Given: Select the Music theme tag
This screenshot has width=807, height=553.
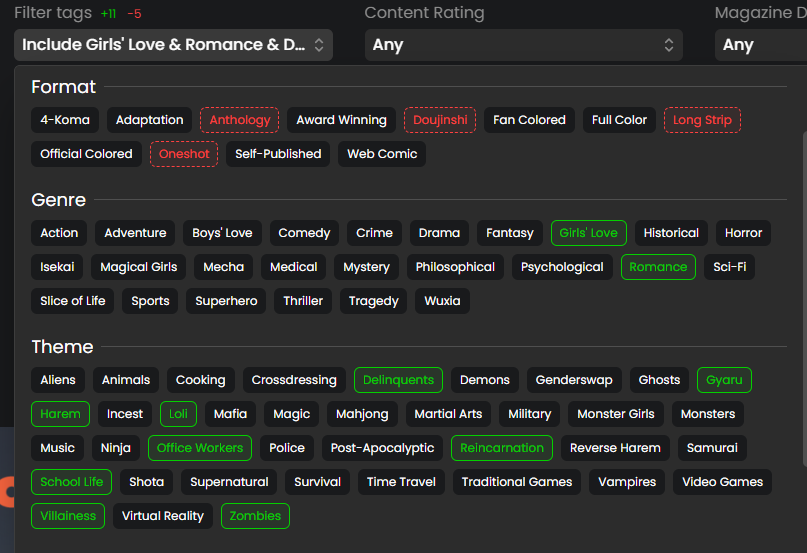Looking at the screenshot, I should 57,448.
